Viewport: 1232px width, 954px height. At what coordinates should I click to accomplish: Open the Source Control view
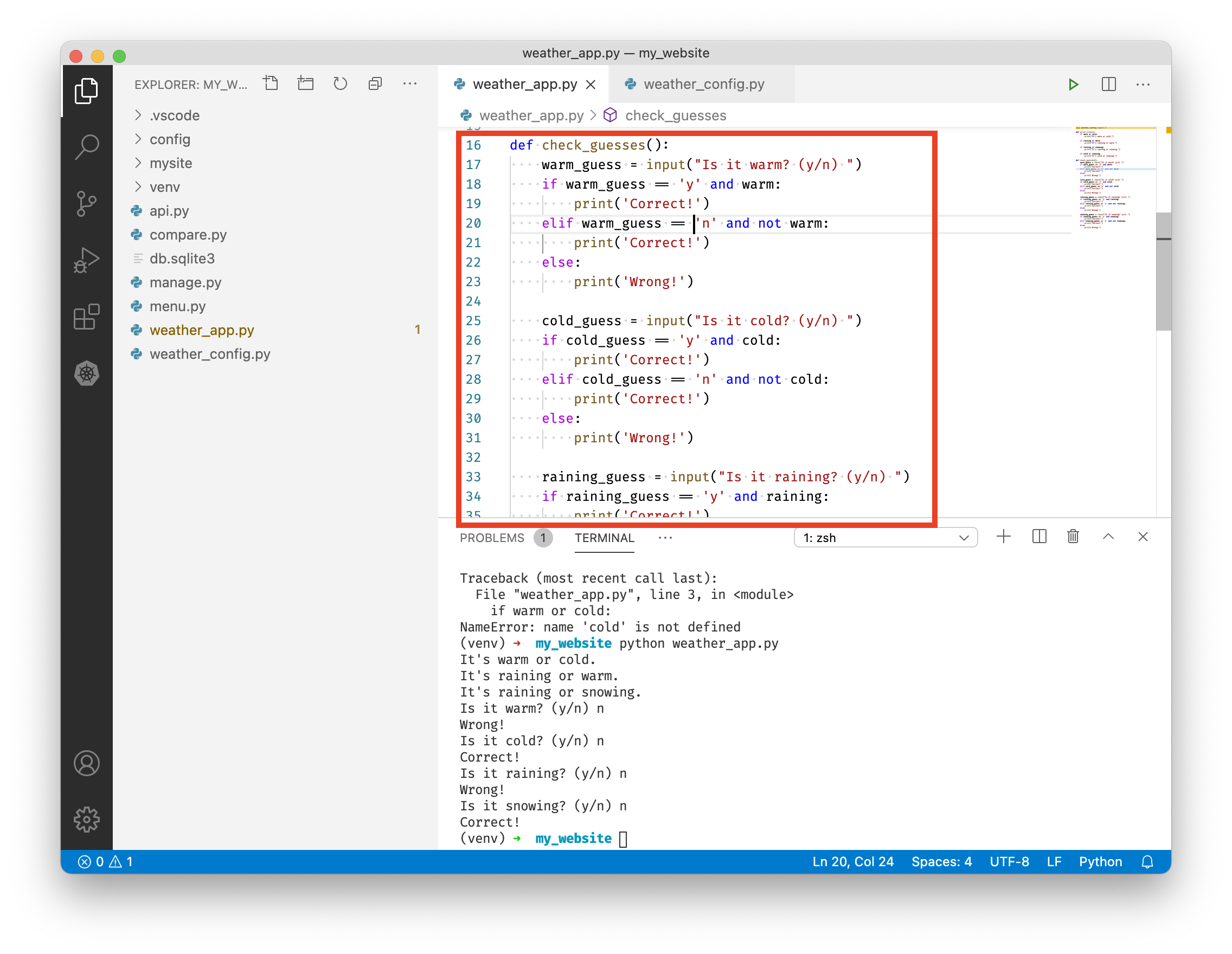[x=86, y=204]
